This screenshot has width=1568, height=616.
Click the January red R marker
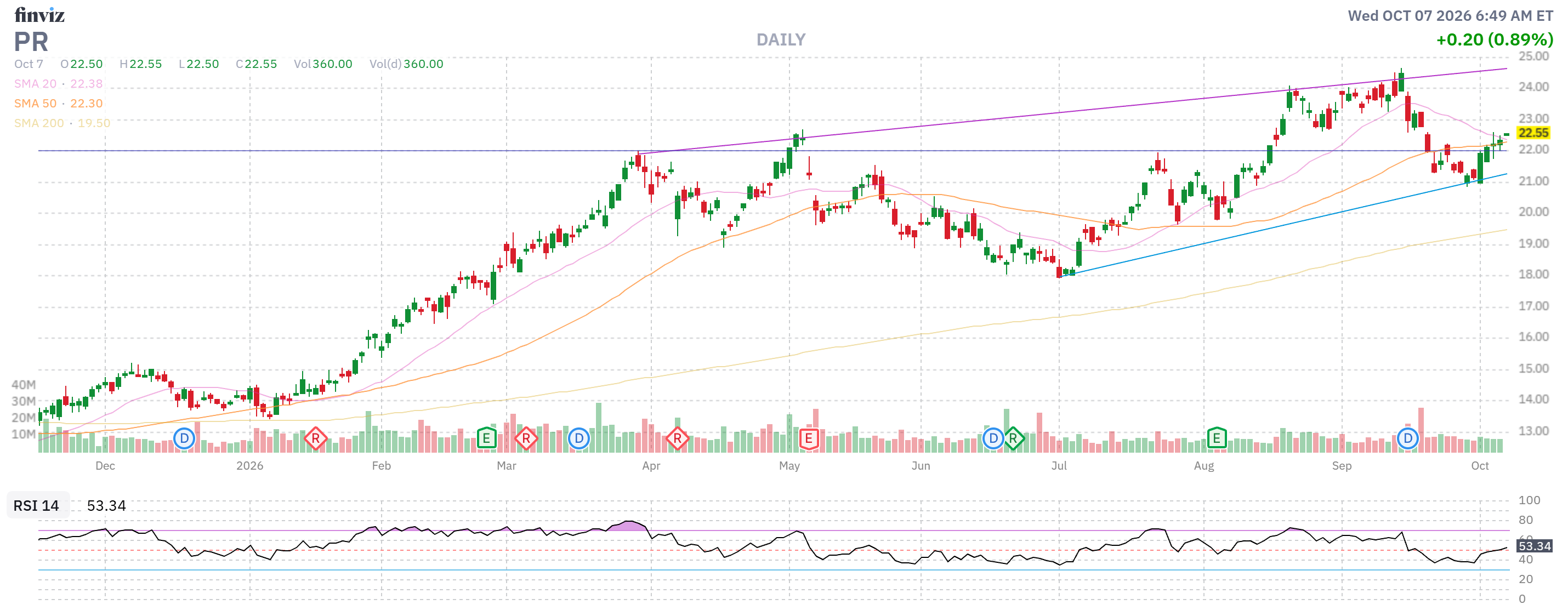[315, 438]
